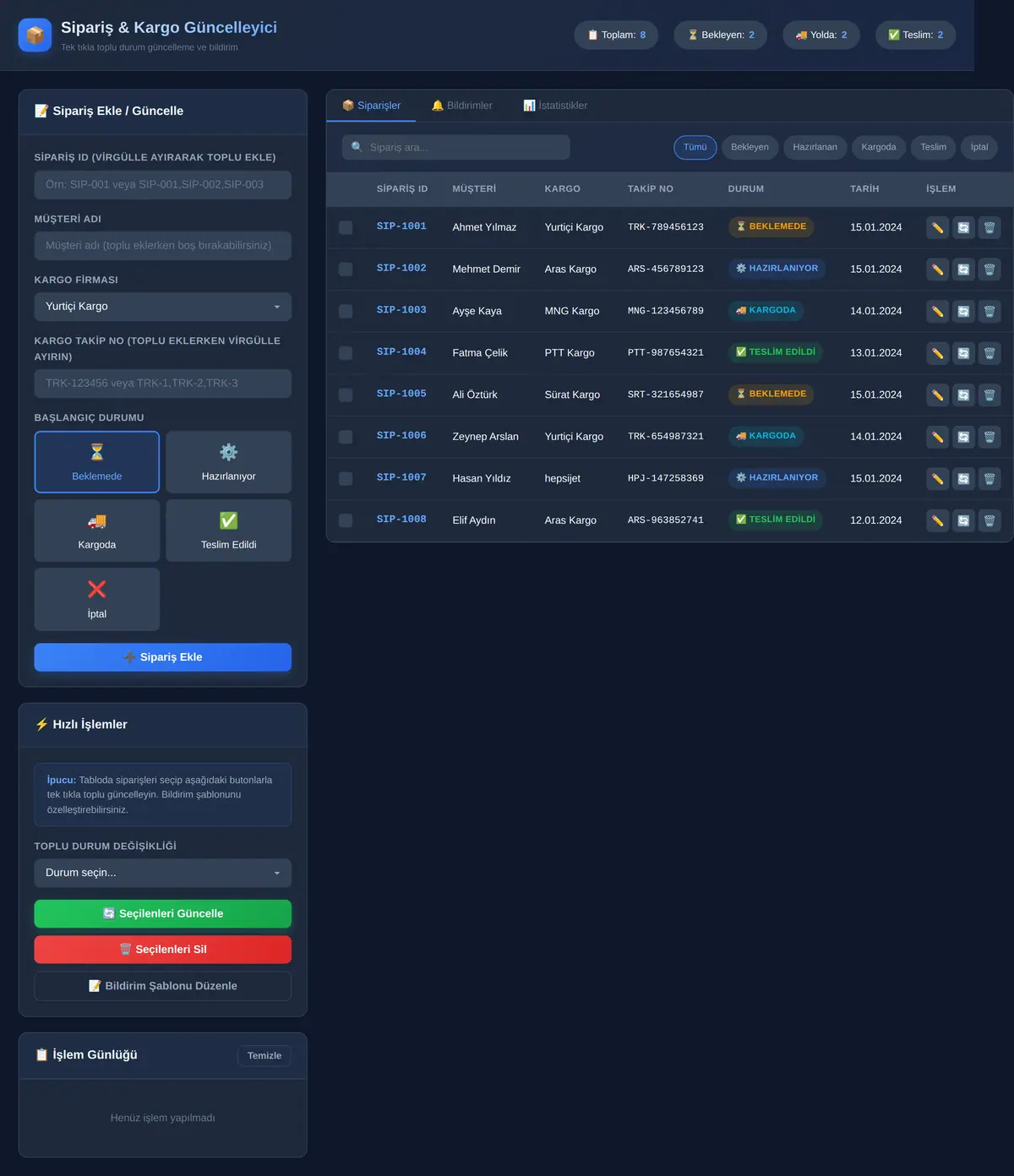Switch to the Siparişler tab
Image resolution: width=1014 pixels, height=1176 pixels.
[371, 106]
